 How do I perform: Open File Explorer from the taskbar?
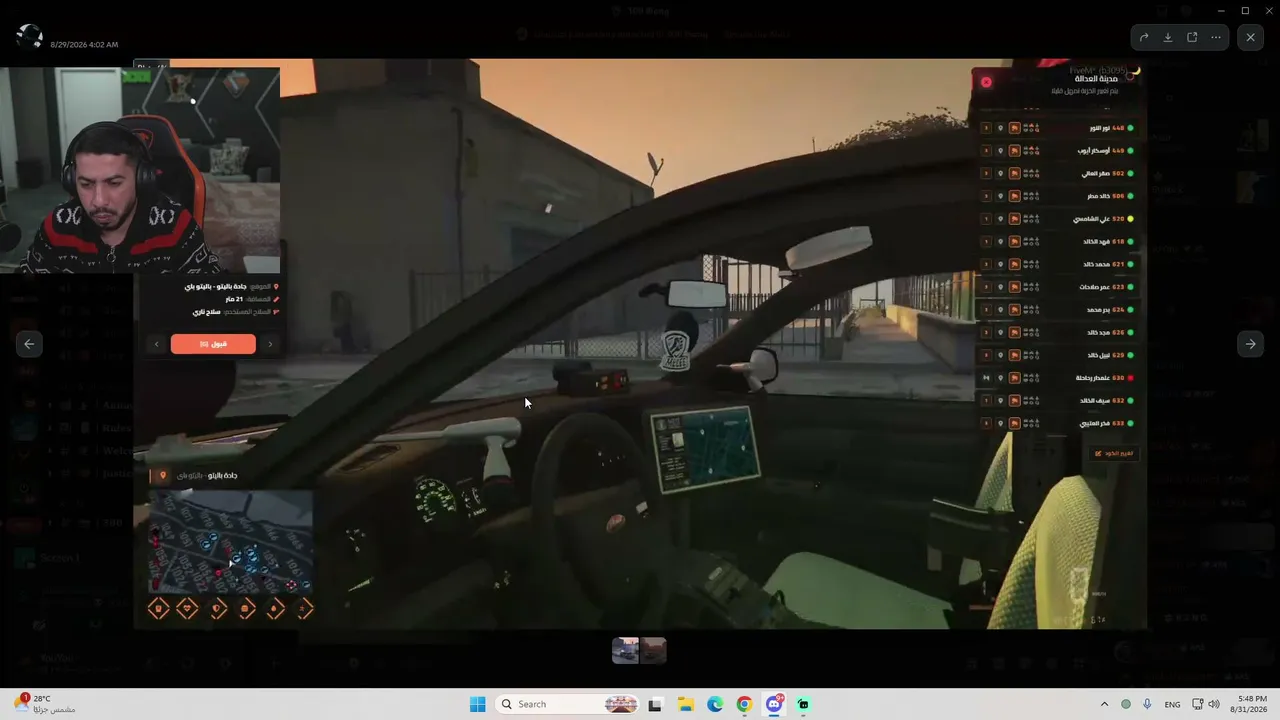tap(686, 704)
